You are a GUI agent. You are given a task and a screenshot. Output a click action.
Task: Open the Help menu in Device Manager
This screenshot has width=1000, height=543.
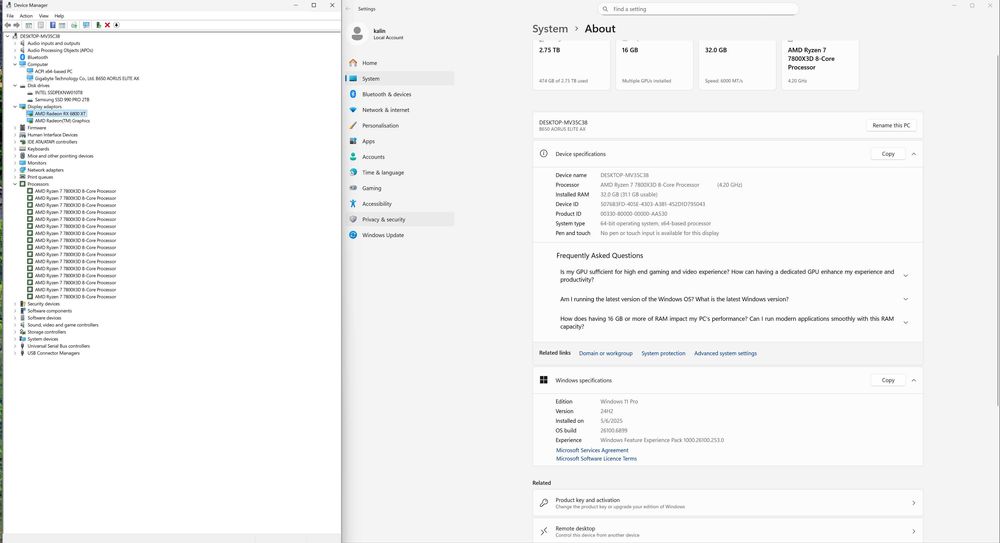59,16
